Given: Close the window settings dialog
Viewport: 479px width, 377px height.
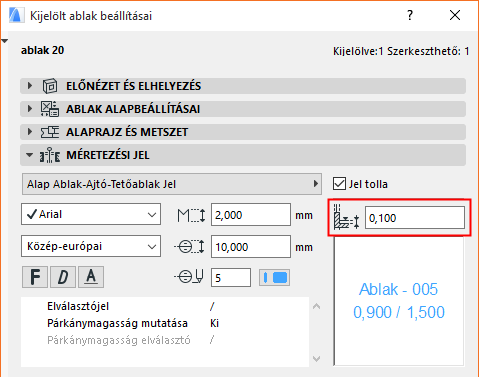Looking at the screenshot, I should tap(455, 15).
